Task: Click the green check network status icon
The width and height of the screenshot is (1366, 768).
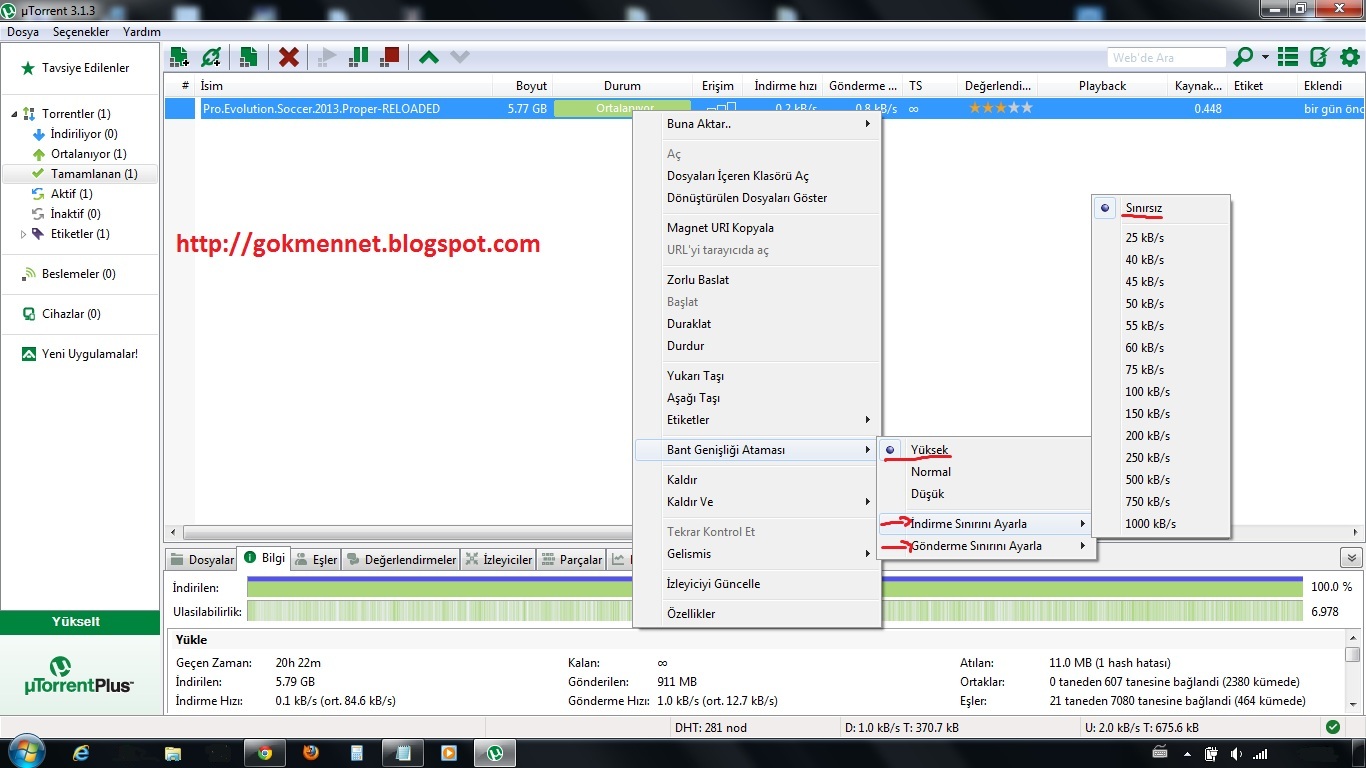Action: (1332, 727)
